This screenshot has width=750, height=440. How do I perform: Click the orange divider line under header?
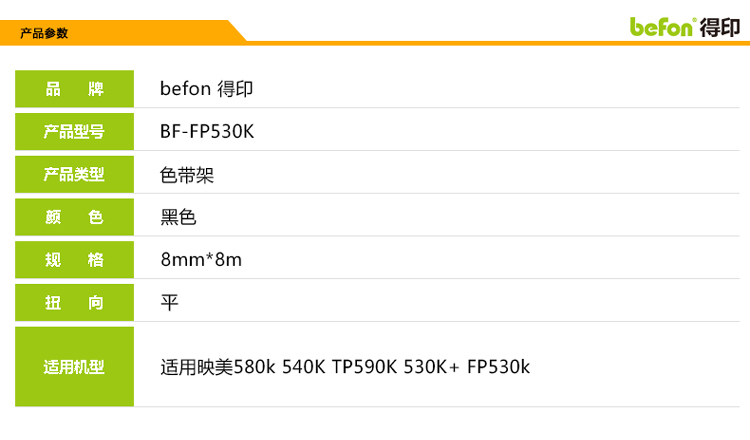497,44
